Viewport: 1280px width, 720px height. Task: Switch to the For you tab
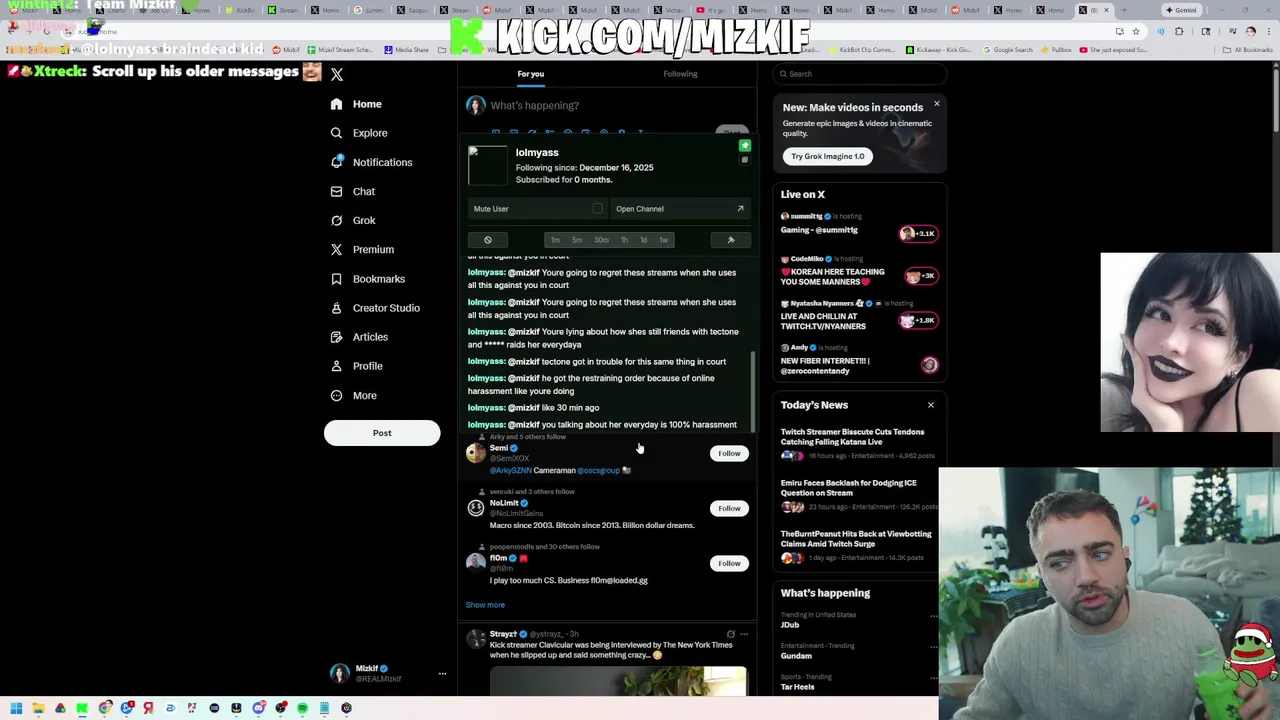point(531,74)
